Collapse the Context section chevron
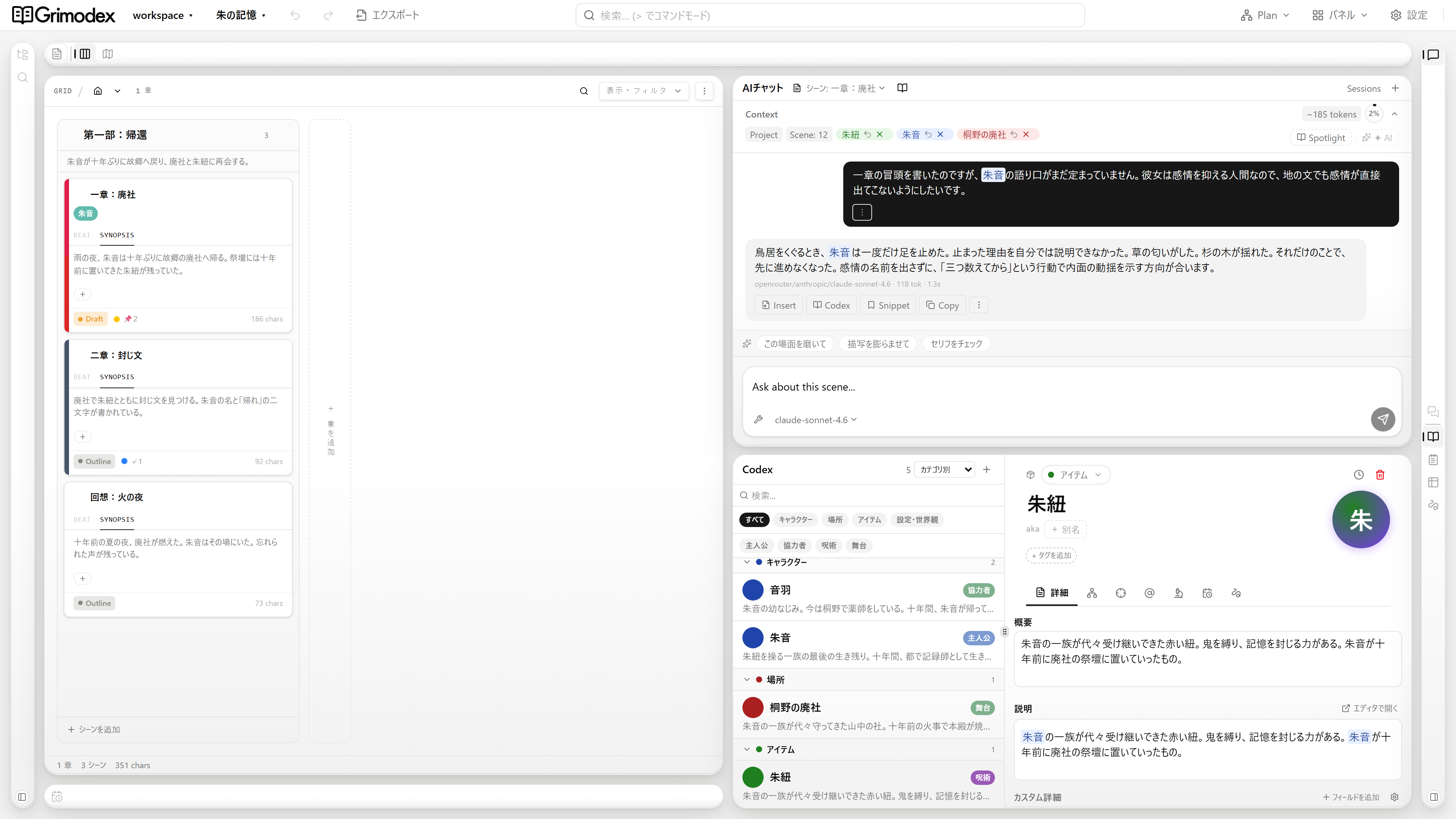1456x819 pixels. click(x=1395, y=114)
